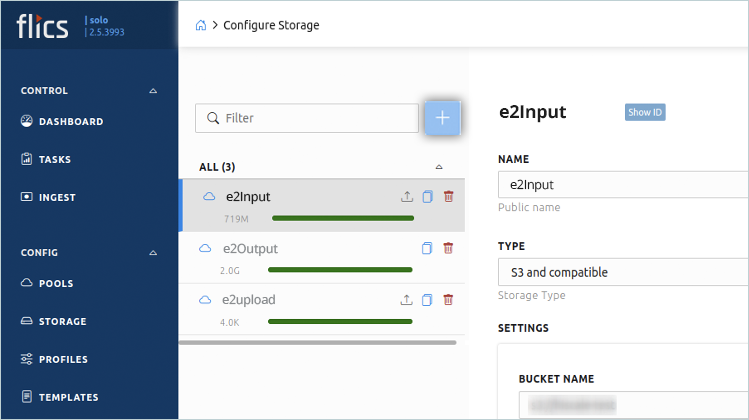
Task: Navigate to Pools in the sidebar
Action: pos(55,284)
